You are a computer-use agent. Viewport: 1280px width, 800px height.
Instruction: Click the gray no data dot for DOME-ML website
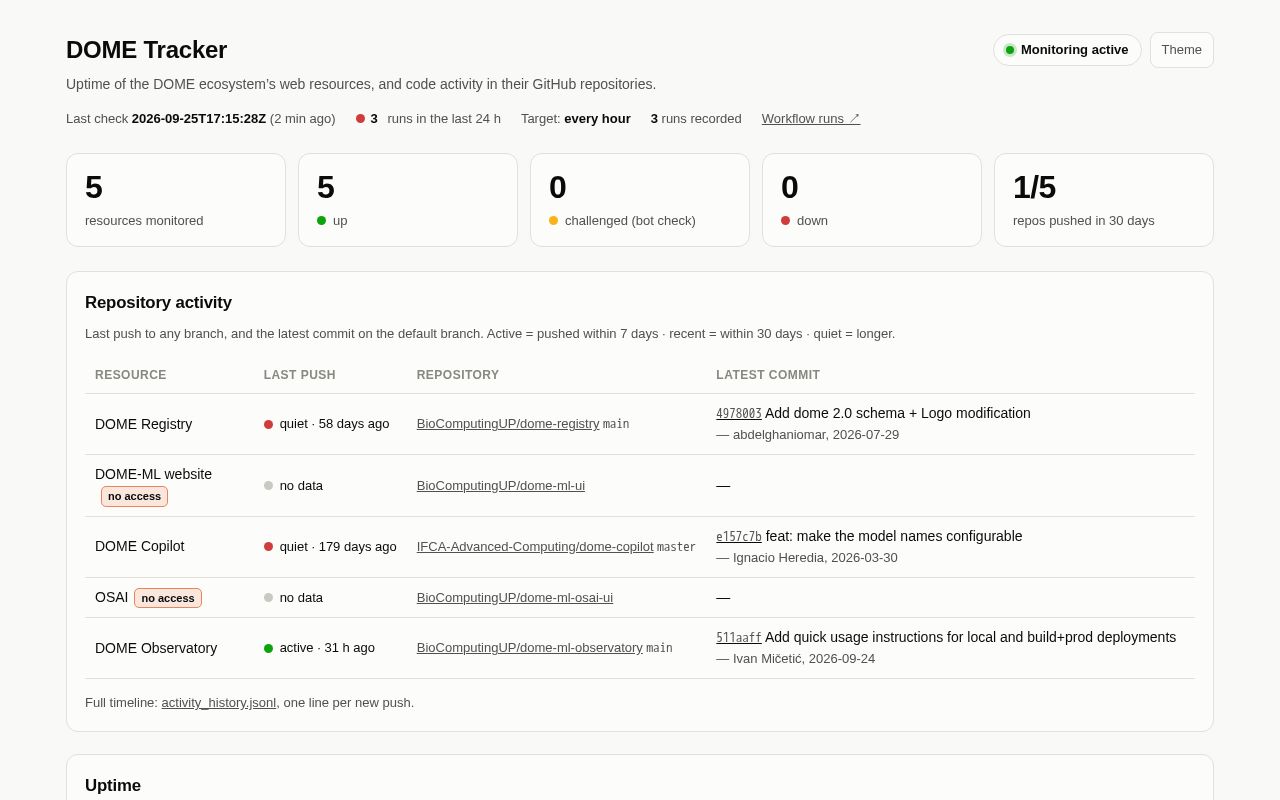pos(268,486)
